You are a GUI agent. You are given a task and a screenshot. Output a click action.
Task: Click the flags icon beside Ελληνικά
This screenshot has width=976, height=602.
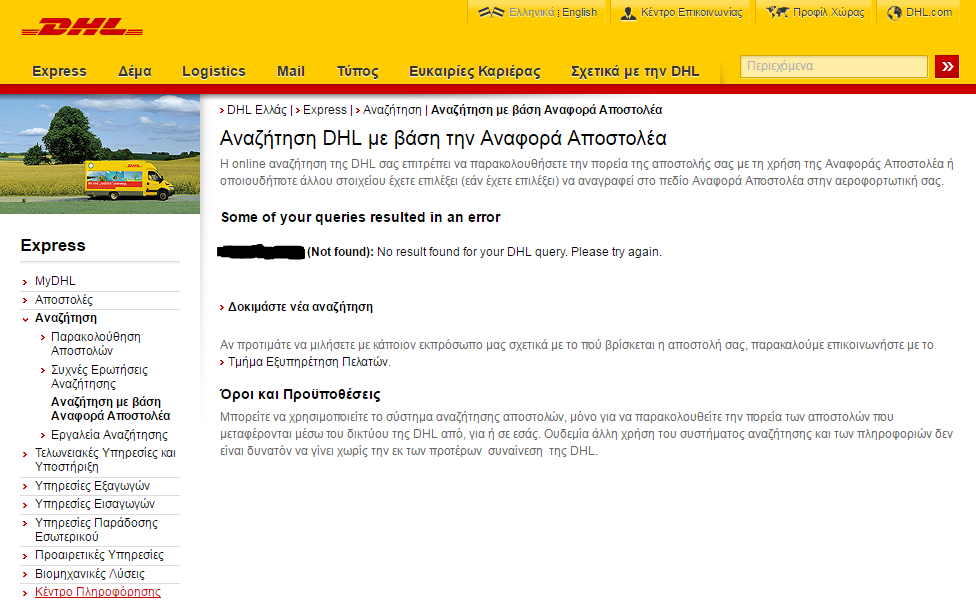coord(490,12)
